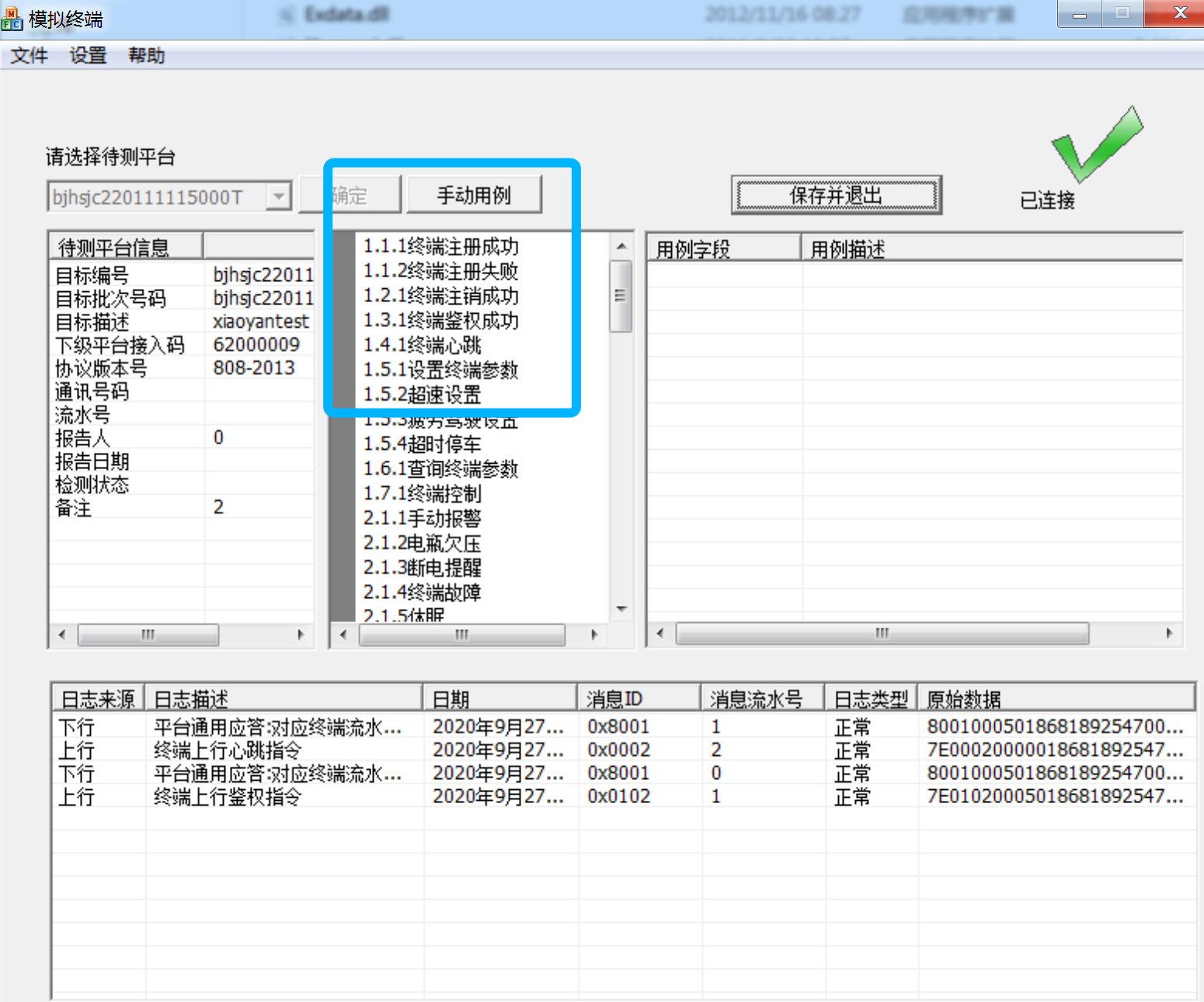Select test case 1.7.1终端控制
Image resolution: width=1204 pixels, height=1002 pixels.
coord(423,494)
